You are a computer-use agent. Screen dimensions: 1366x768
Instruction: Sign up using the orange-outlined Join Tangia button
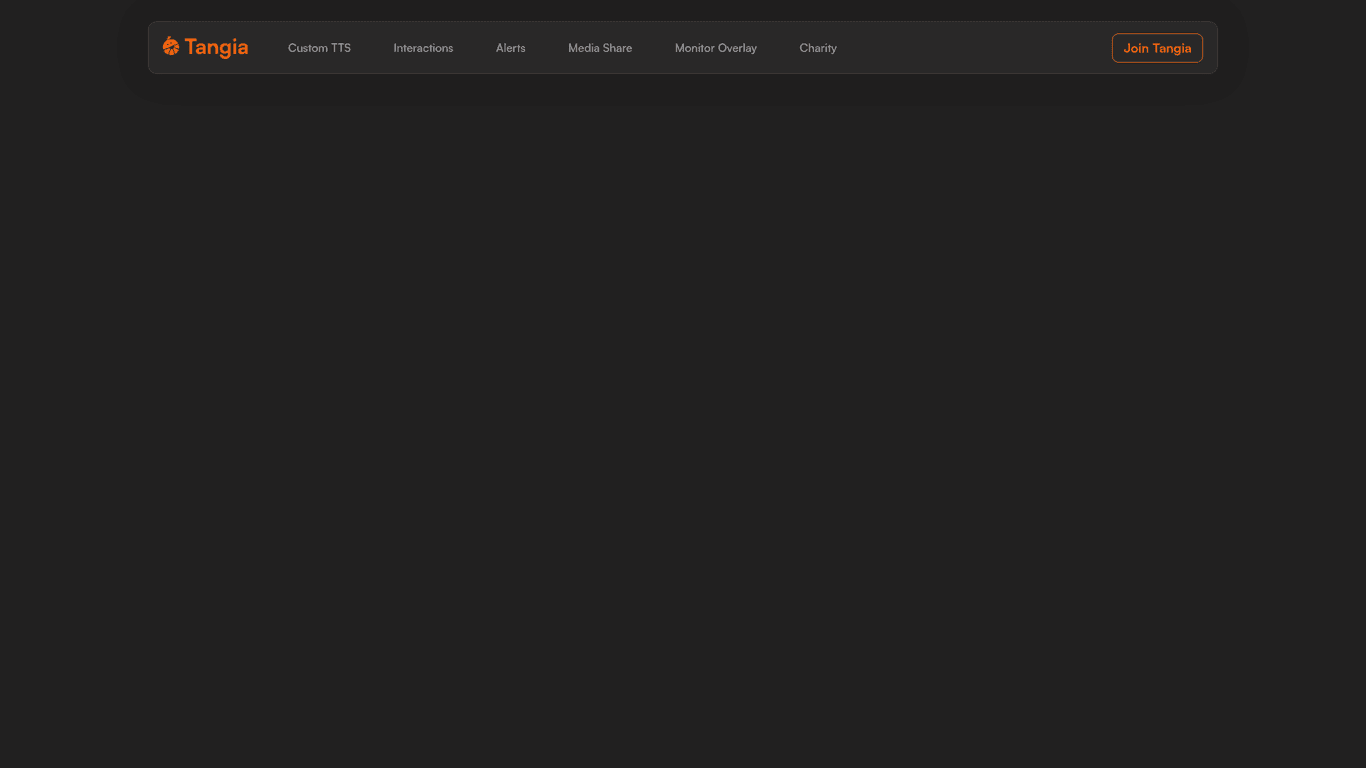click(1157, 48)
